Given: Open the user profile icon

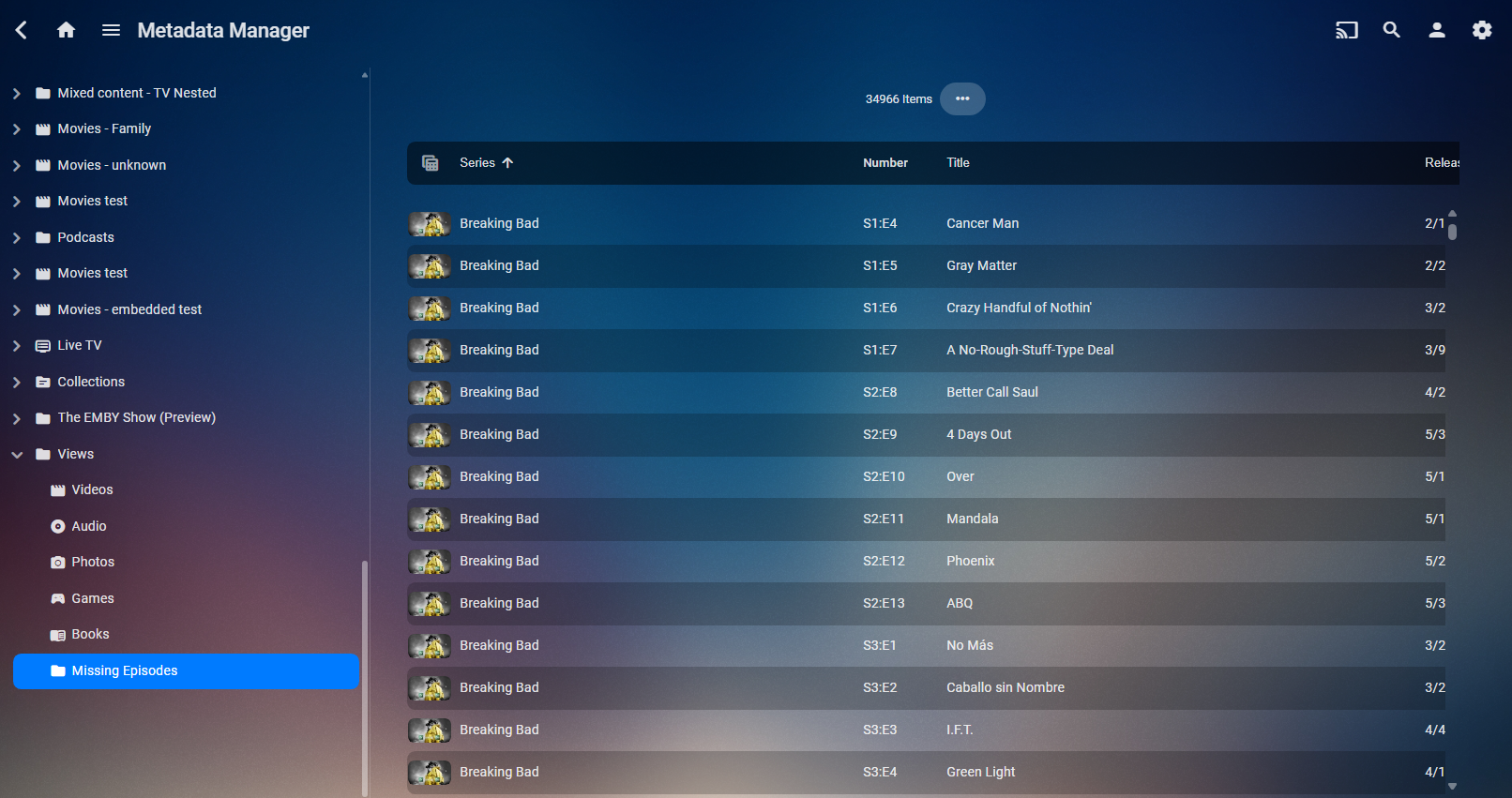Looking at the screenshot, I should (x=1437, y=30).
